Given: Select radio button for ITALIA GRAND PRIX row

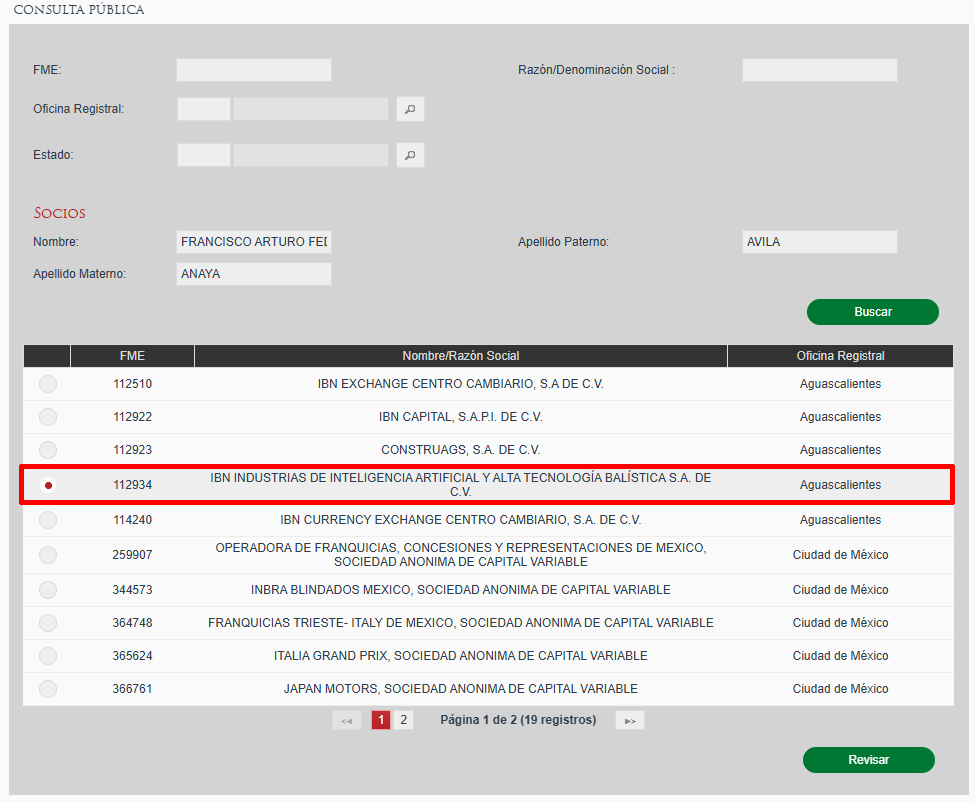Looking at the screenshot, I should click(x=48, y=656).
